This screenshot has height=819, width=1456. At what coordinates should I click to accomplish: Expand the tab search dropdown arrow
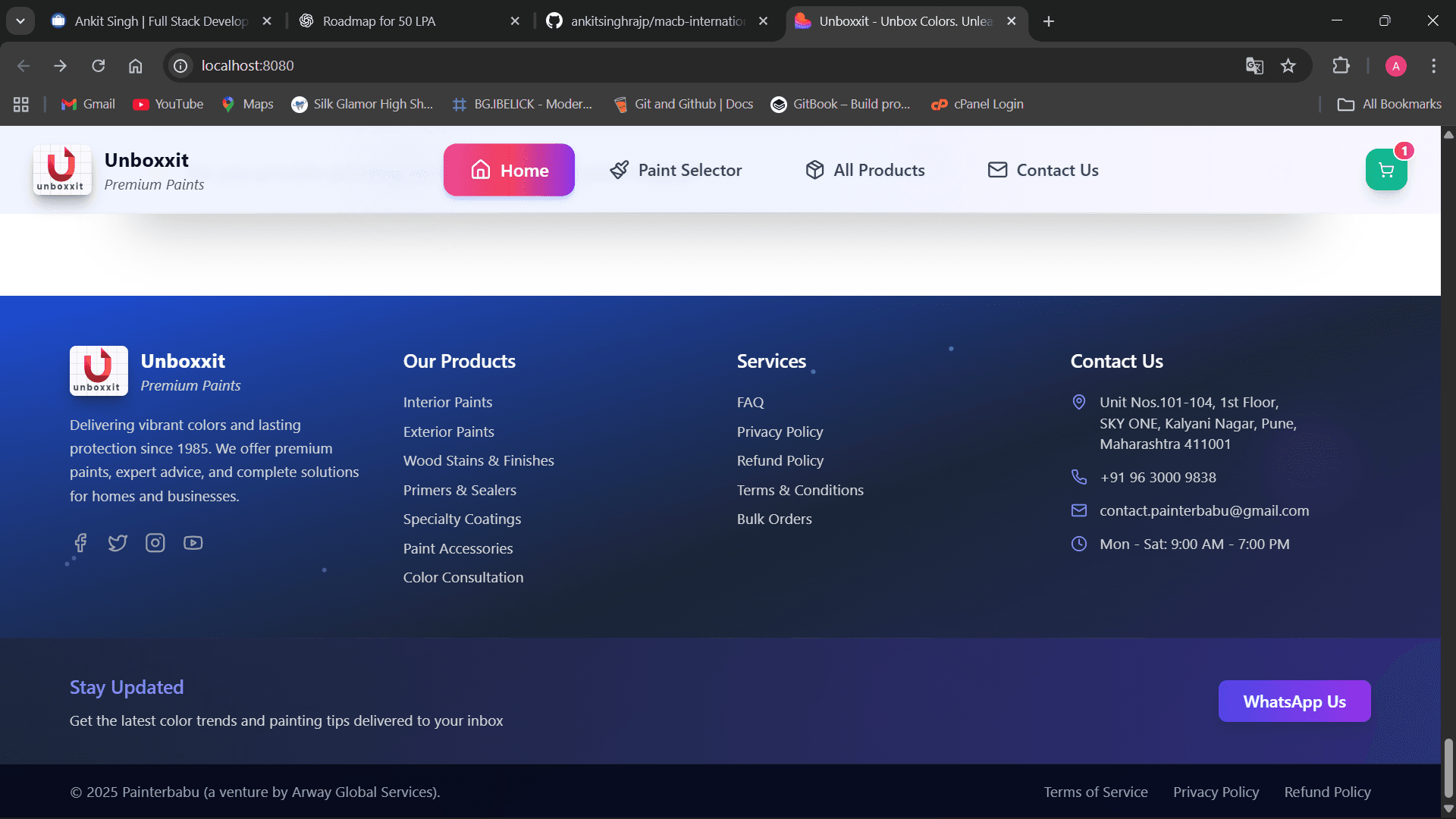click(x=20, y=21)
